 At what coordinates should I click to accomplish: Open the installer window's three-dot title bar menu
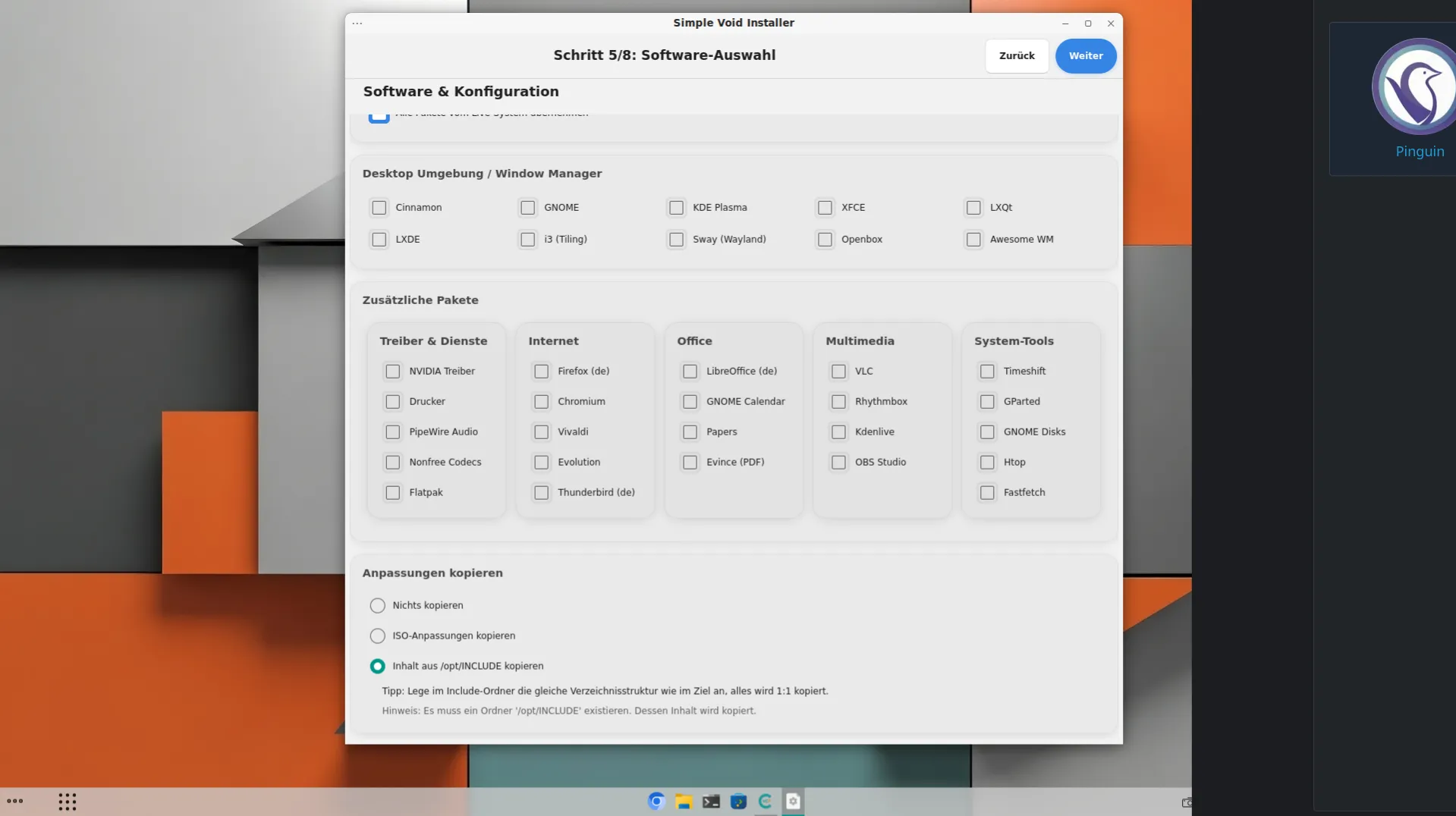click(357, 24)
